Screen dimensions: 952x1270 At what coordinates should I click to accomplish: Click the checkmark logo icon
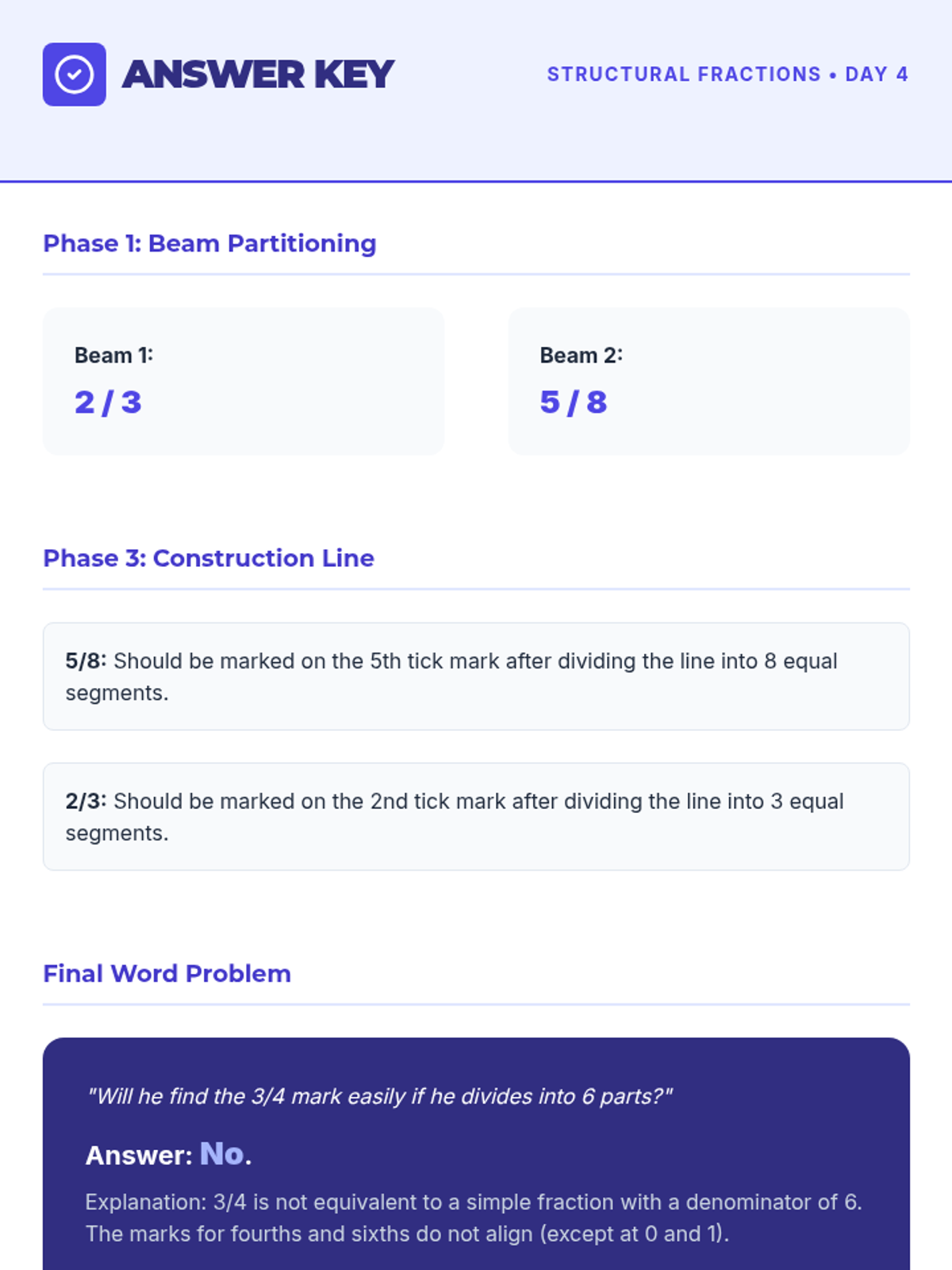tap(74, 75)
